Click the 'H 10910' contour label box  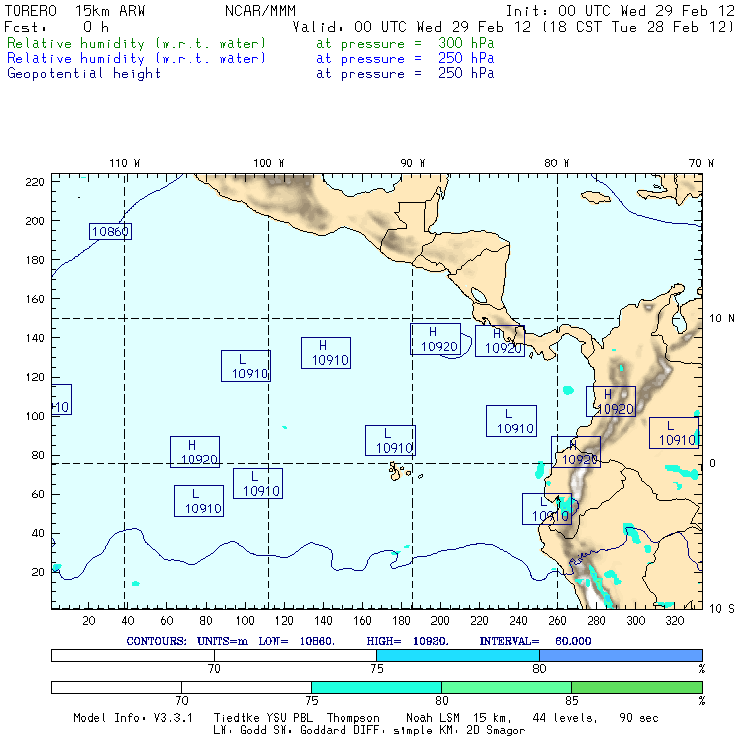click(x=326, y=353)
